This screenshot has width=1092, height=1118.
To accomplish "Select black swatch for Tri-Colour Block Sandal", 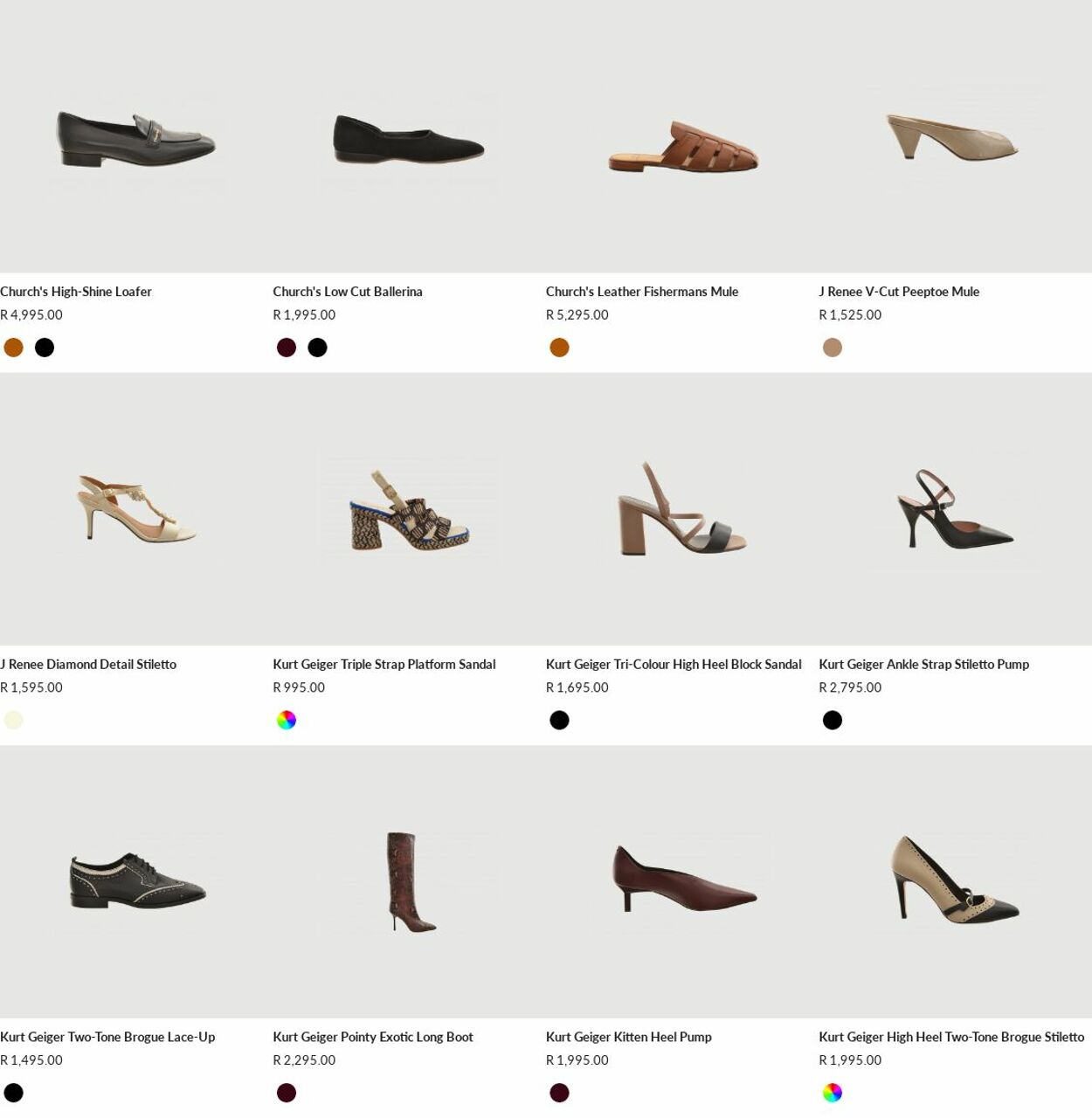I will 560,721.
